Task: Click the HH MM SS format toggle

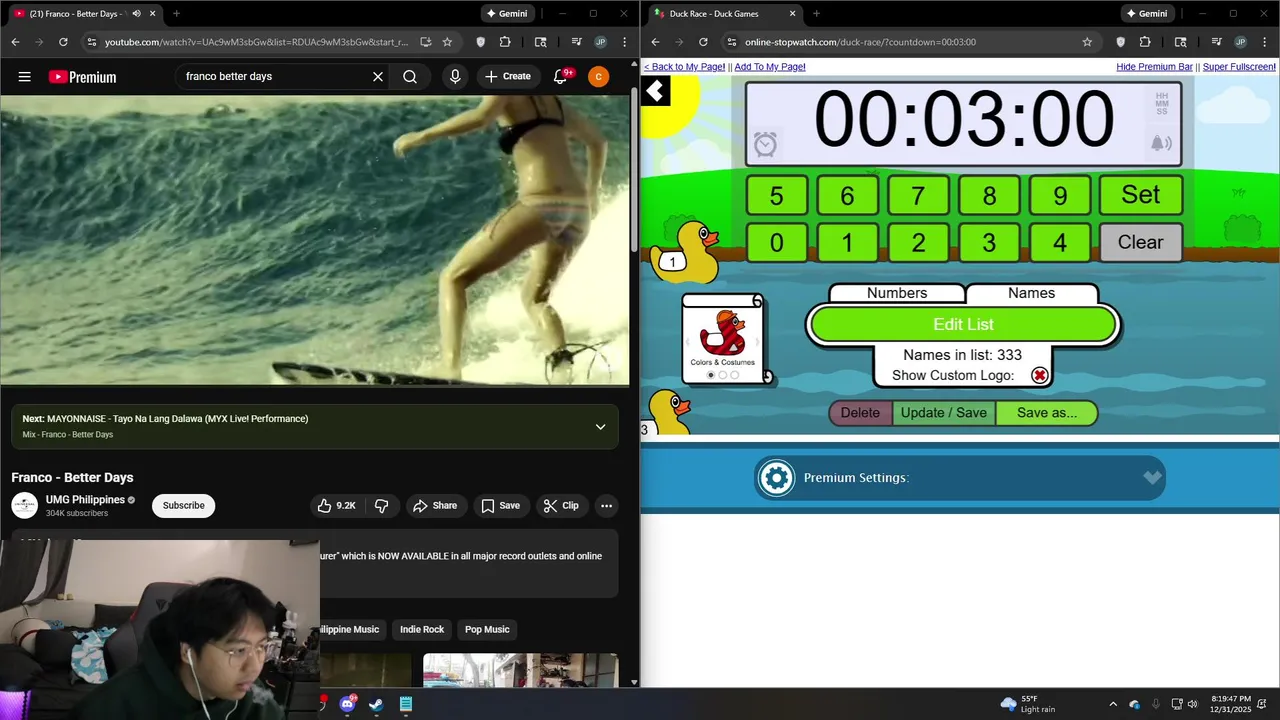Action: coord(1161,104)
